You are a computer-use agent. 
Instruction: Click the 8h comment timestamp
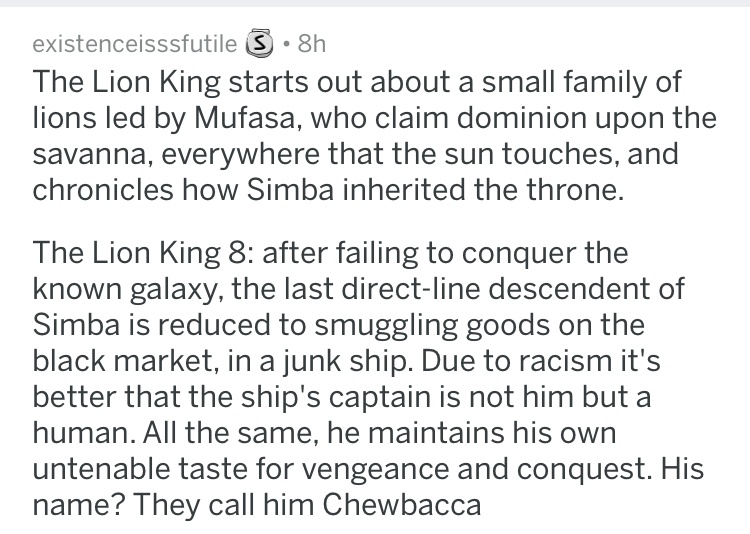point(311,44)
